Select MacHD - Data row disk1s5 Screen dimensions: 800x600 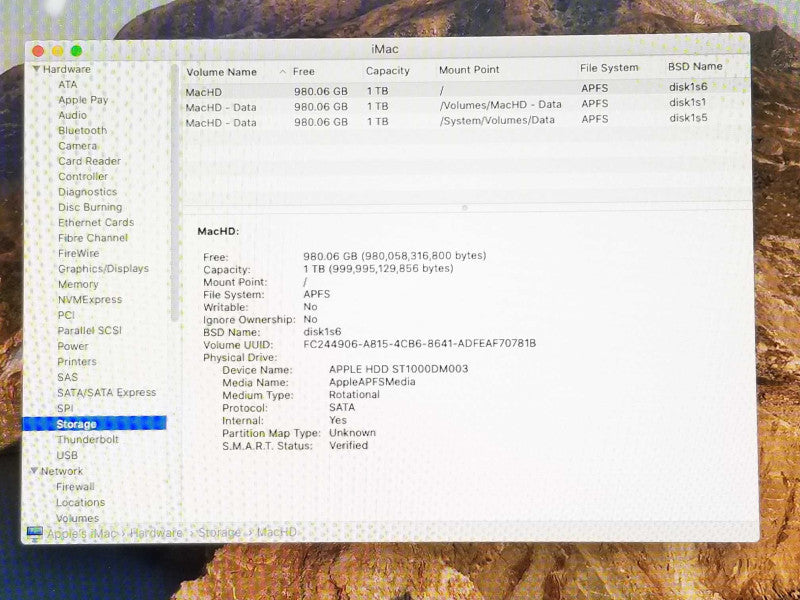tap(465, 121)
